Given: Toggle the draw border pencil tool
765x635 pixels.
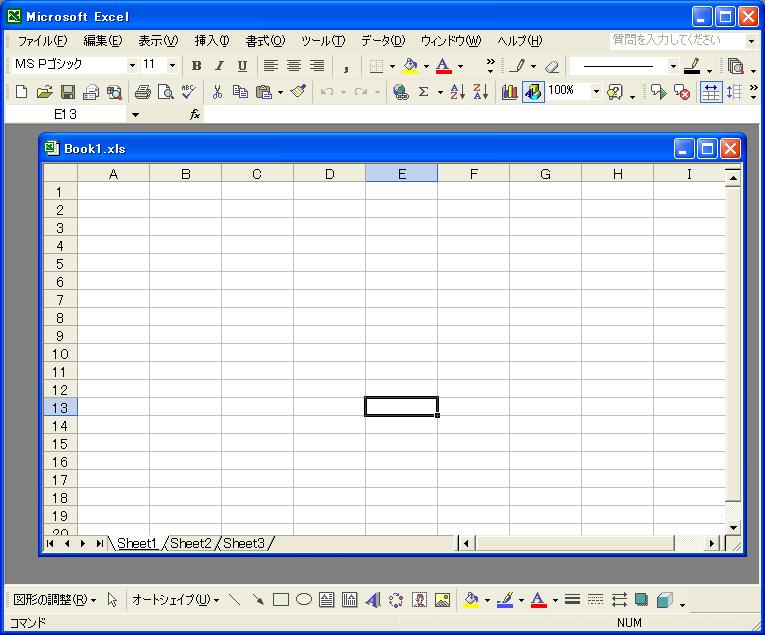Looking at the screenshot, I should tap(517, 66).
